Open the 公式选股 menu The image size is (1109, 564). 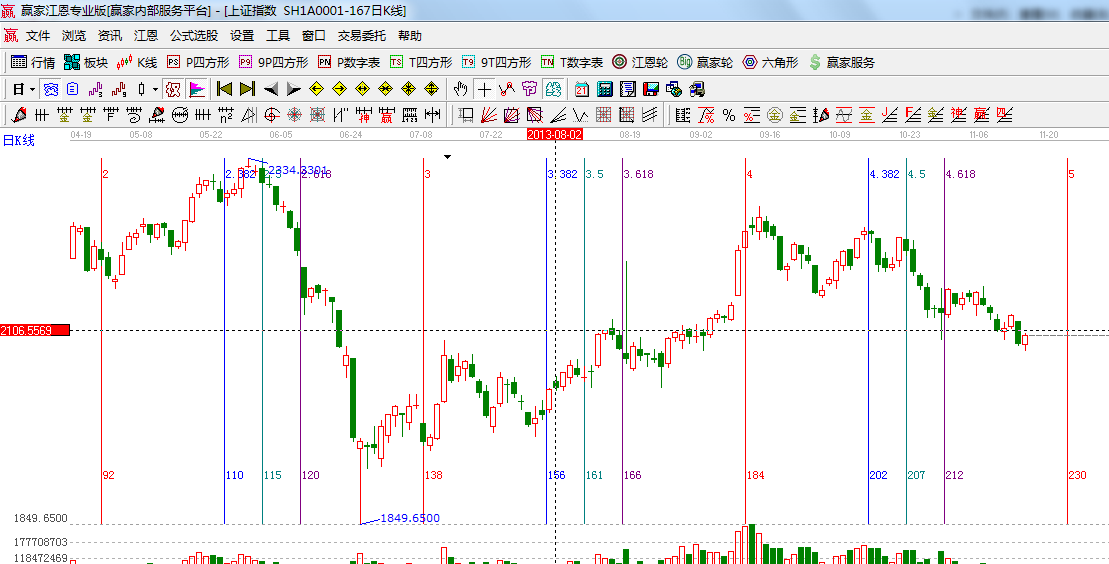[193, 35]
